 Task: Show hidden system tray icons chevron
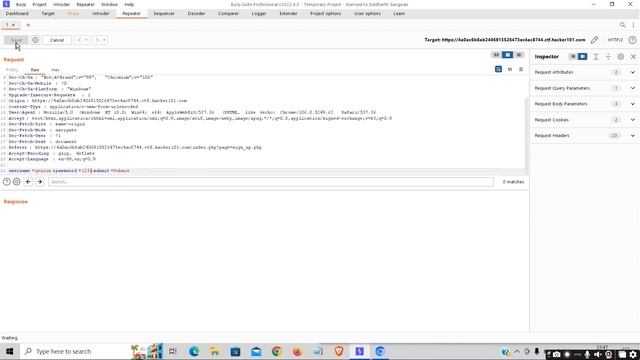(517, 351)
